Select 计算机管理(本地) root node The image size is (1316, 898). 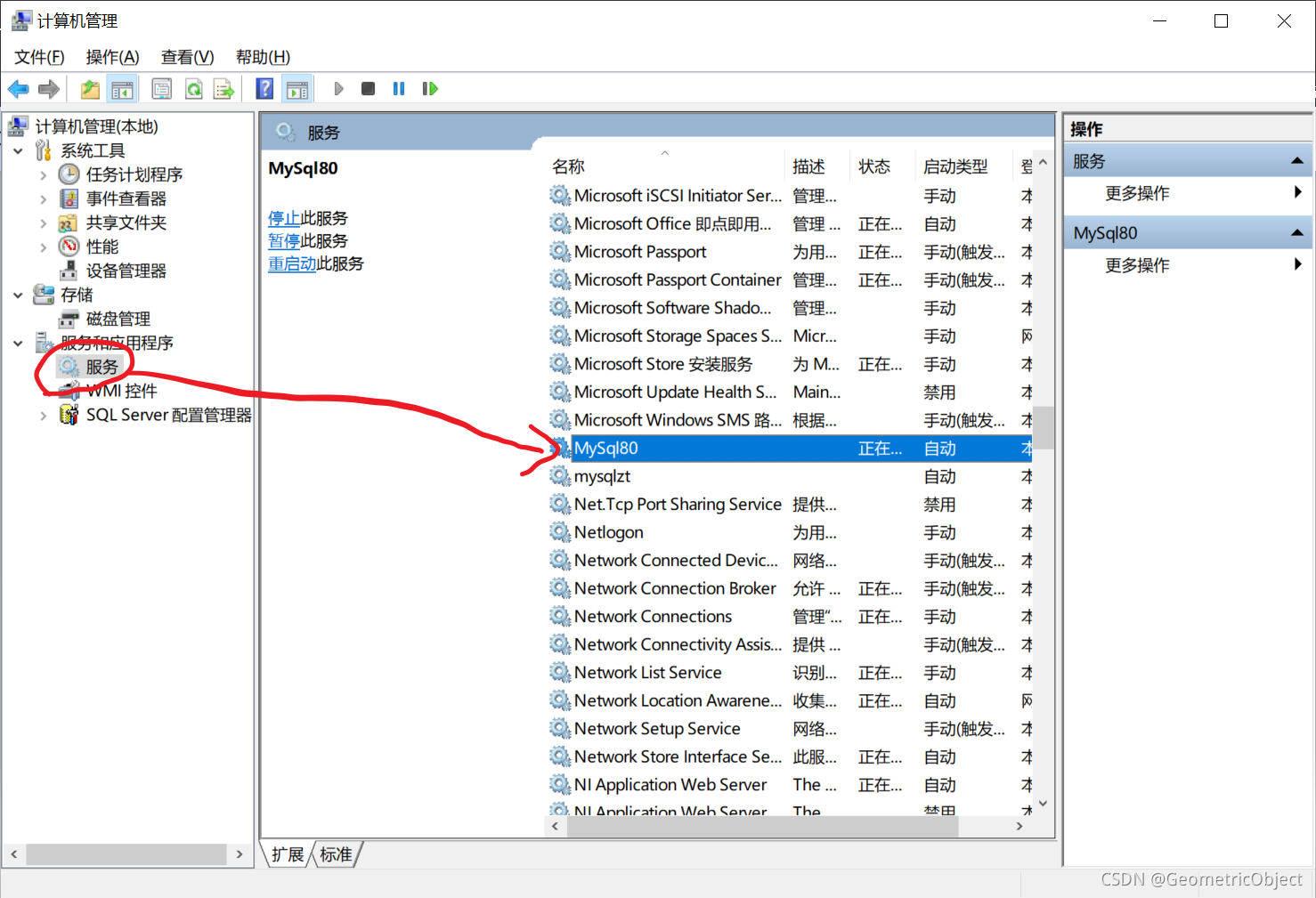[97, 126]
